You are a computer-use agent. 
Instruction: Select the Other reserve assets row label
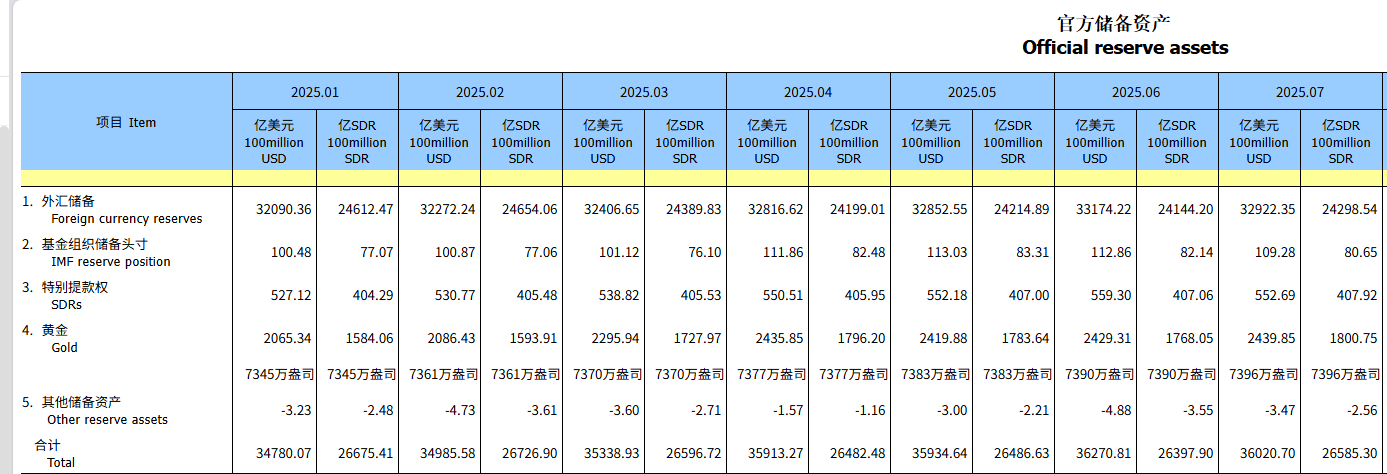[109, 420]
